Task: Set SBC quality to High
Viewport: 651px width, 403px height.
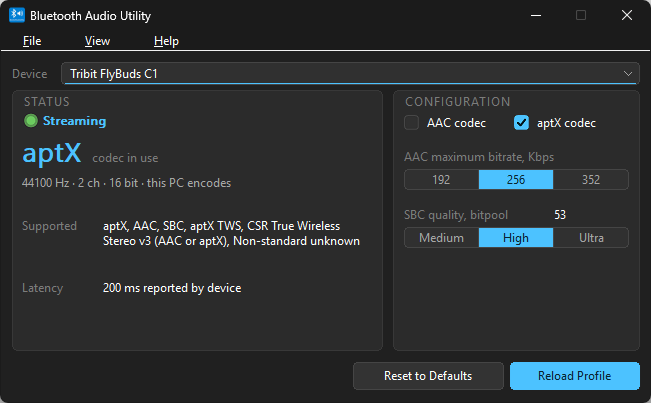Action: click(x=516, y=238)
